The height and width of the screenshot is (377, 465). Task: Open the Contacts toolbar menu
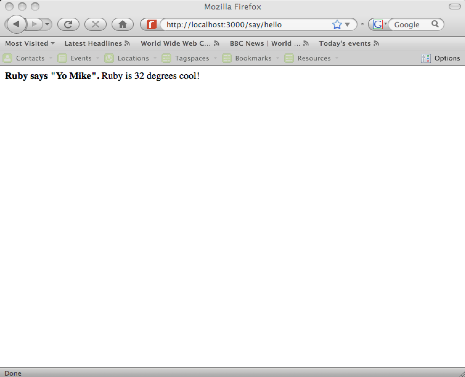tap(30, 58)
